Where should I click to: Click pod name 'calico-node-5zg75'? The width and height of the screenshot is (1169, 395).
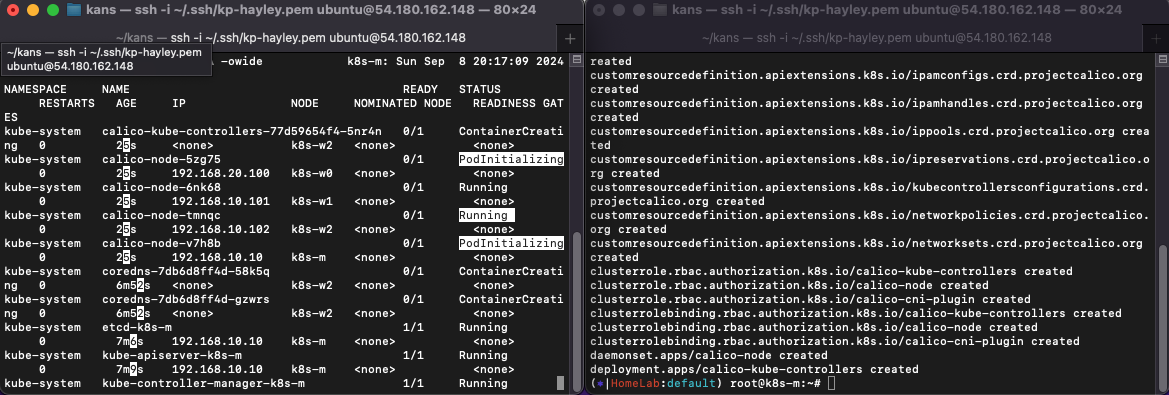coord(161,159)
